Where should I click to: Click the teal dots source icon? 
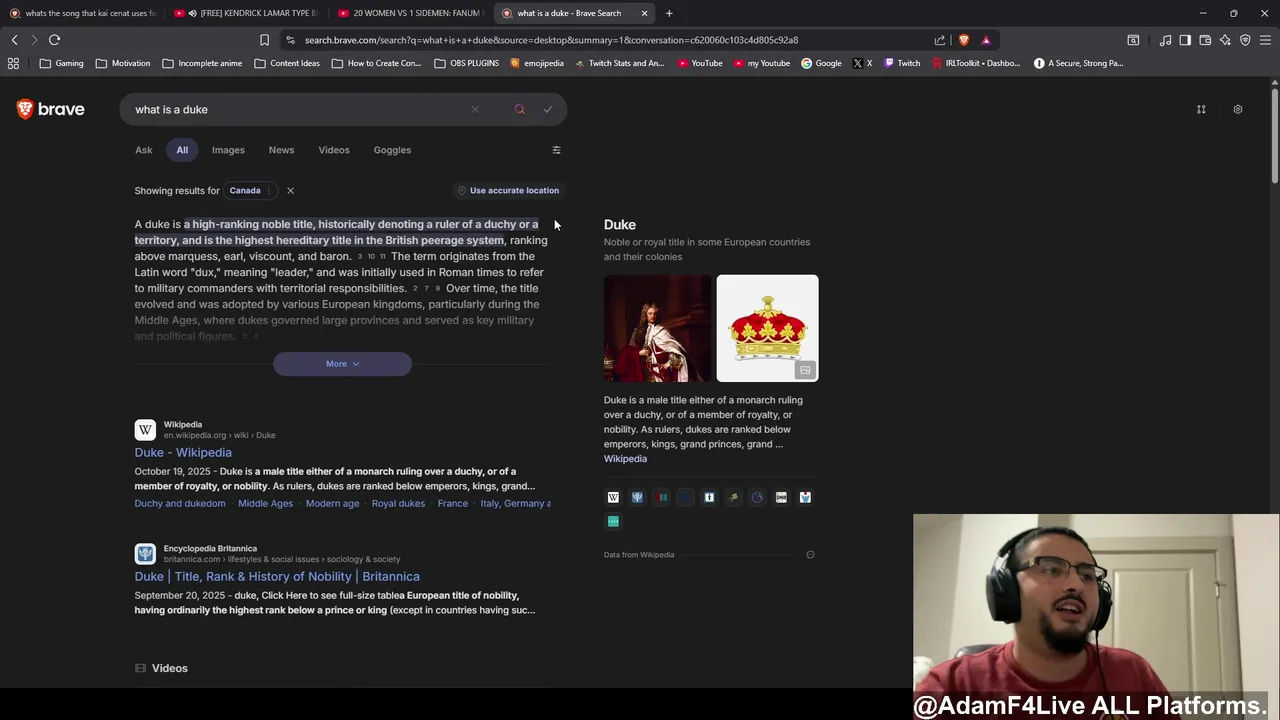613,521
